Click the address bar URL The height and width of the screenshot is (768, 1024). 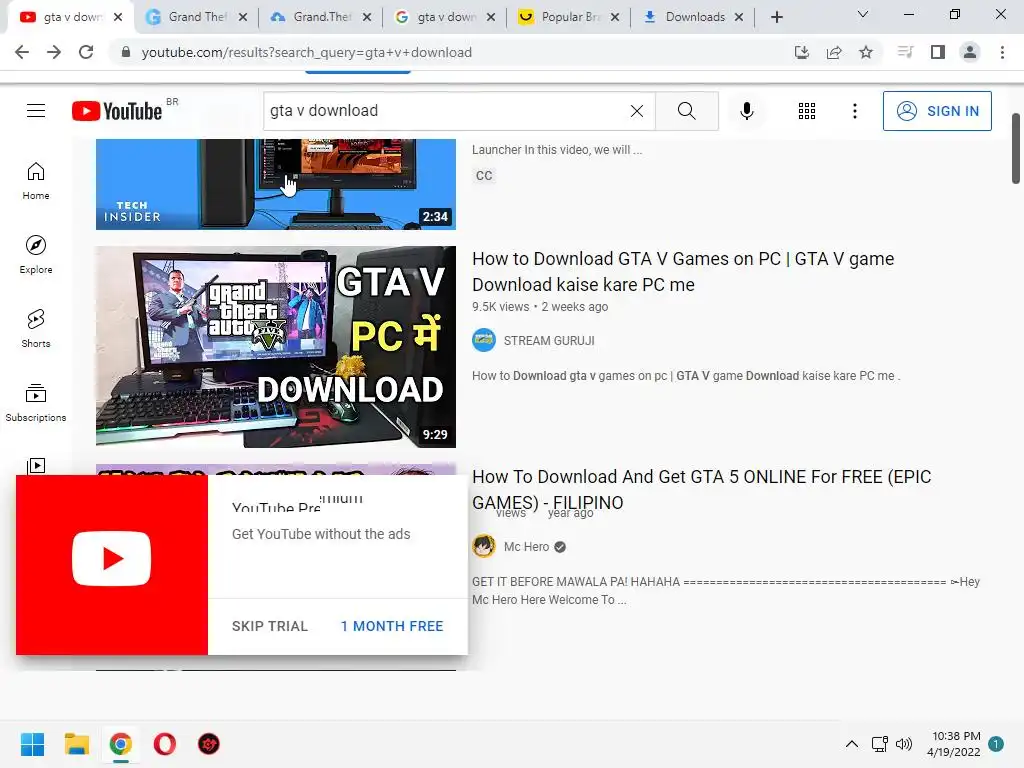tap(306, 52)
